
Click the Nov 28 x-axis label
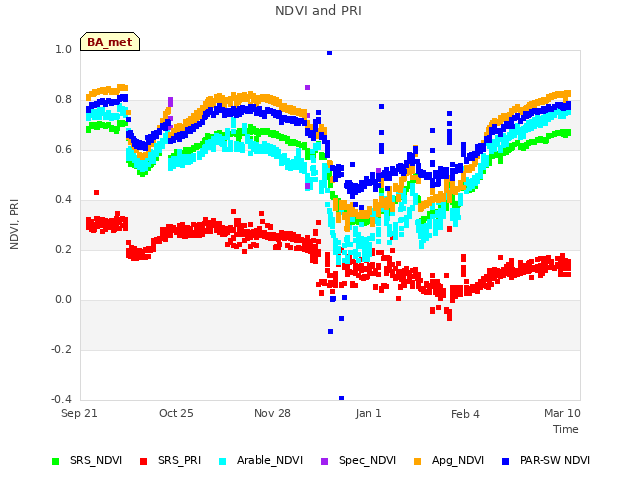click(x=272, y=413)
